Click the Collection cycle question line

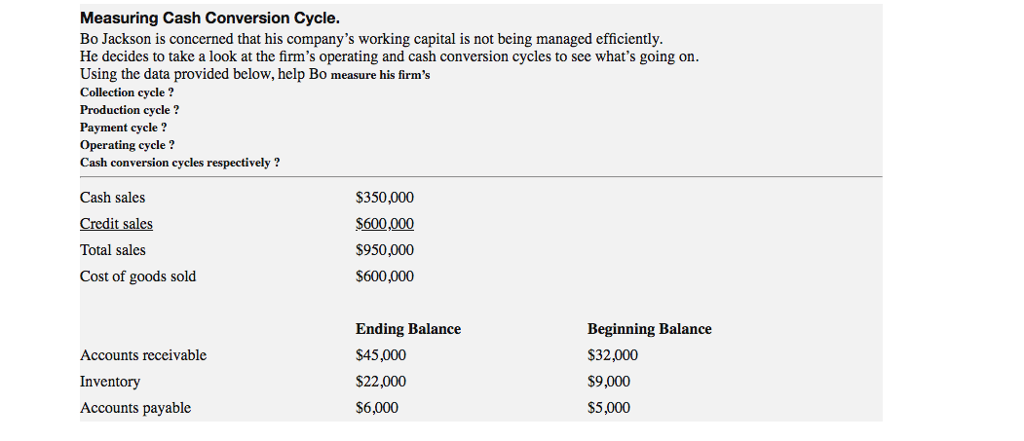click(127, 93)
